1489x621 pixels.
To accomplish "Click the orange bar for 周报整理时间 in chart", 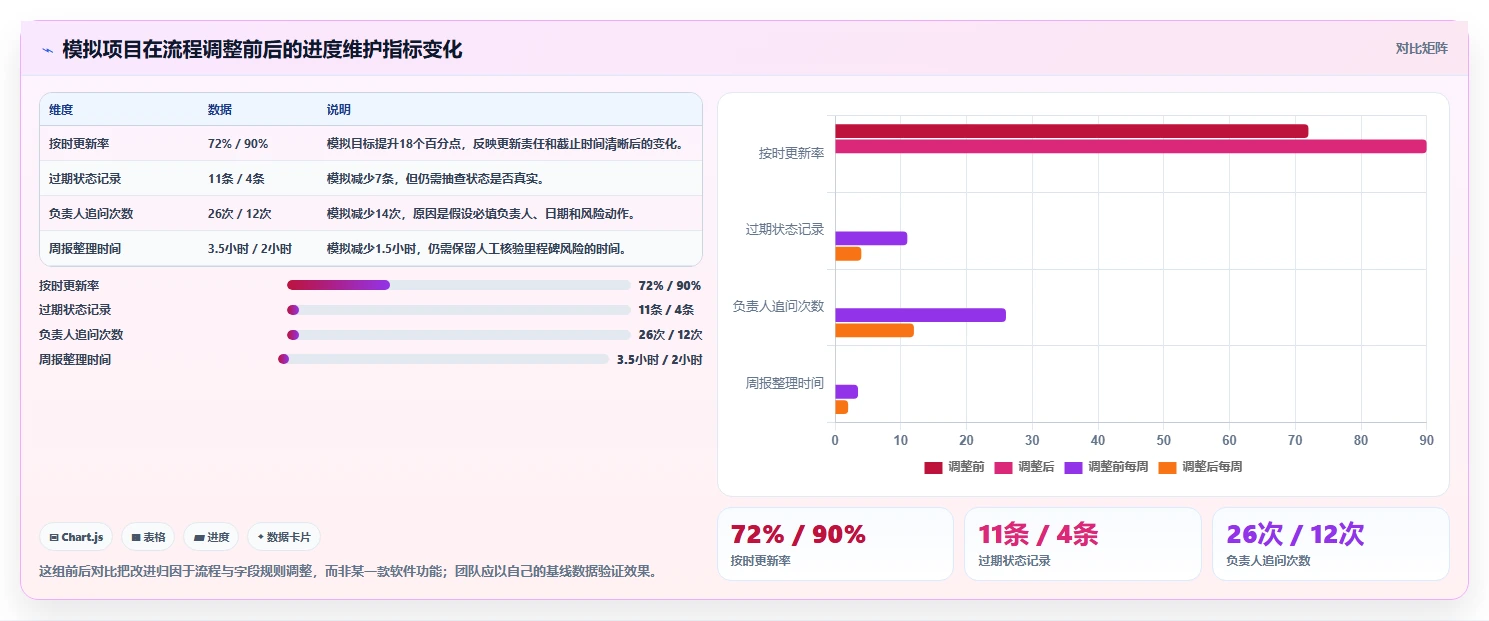I will (841, 407).
